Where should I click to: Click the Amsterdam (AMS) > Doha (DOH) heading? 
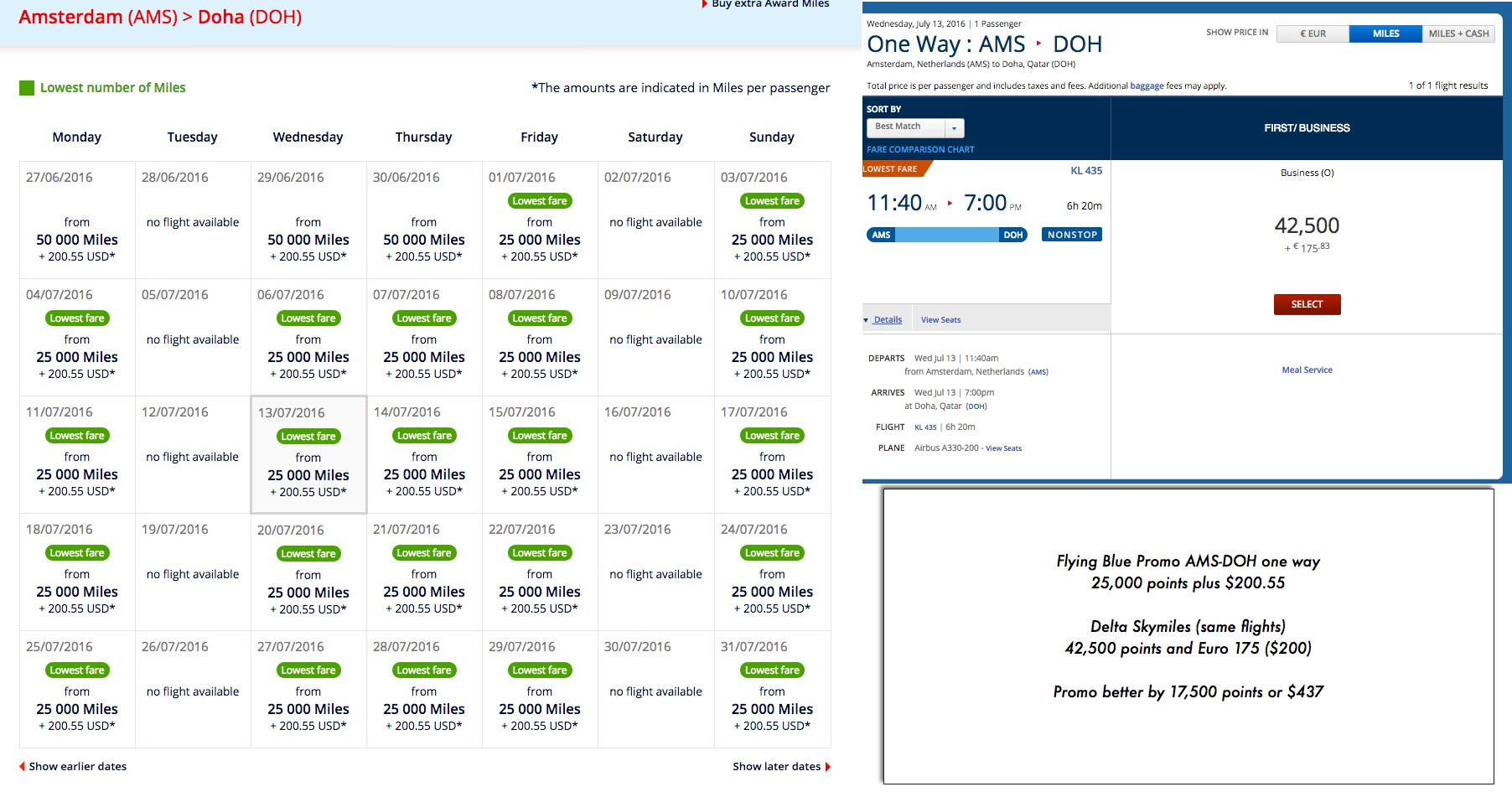(160, 18)
